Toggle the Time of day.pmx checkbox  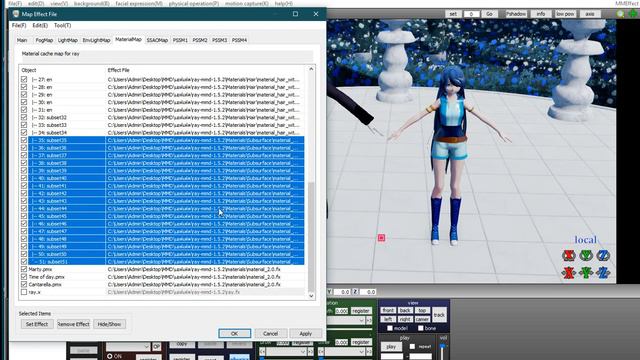(x=24, y=277)
